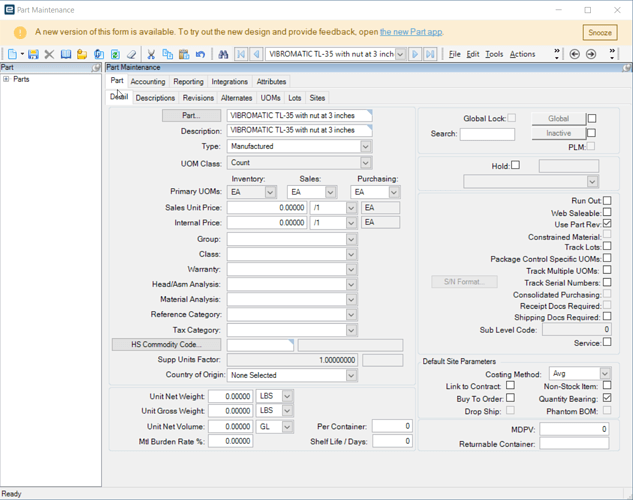Switch to the Integrations tab
The width and height of the screenshot is (633, 500).
point(230,82)
